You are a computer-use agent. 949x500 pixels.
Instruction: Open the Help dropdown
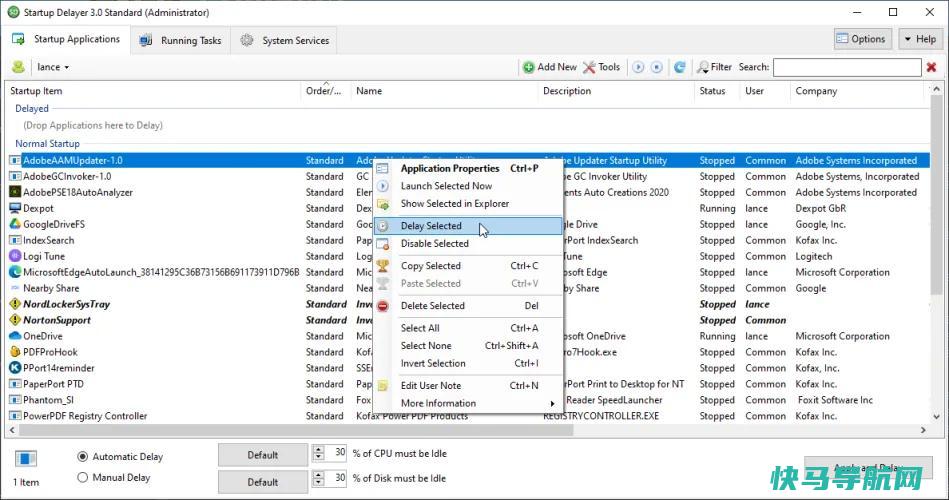[920, 39]
